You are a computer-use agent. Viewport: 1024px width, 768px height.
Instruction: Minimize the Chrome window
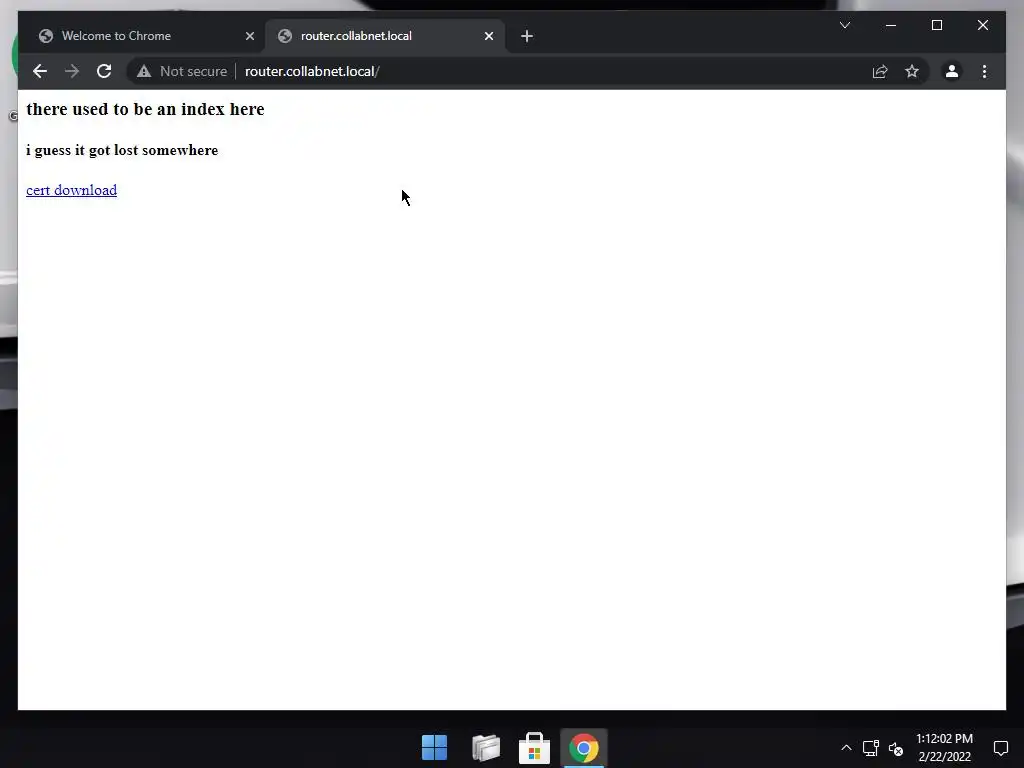891,25
